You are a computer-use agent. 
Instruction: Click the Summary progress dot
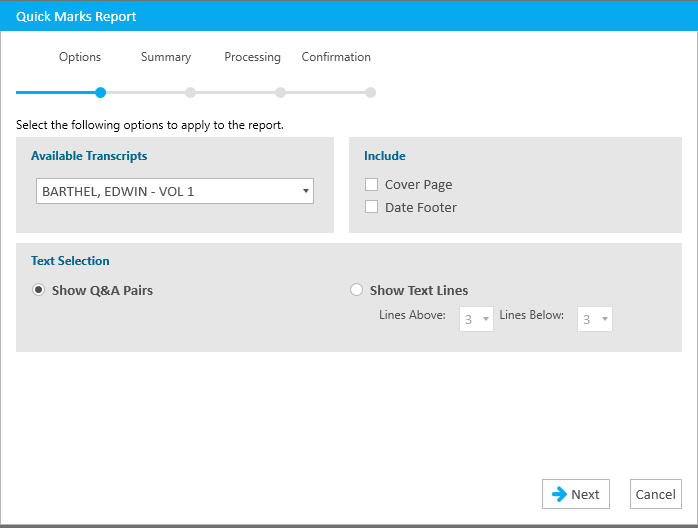click(191, 93)
